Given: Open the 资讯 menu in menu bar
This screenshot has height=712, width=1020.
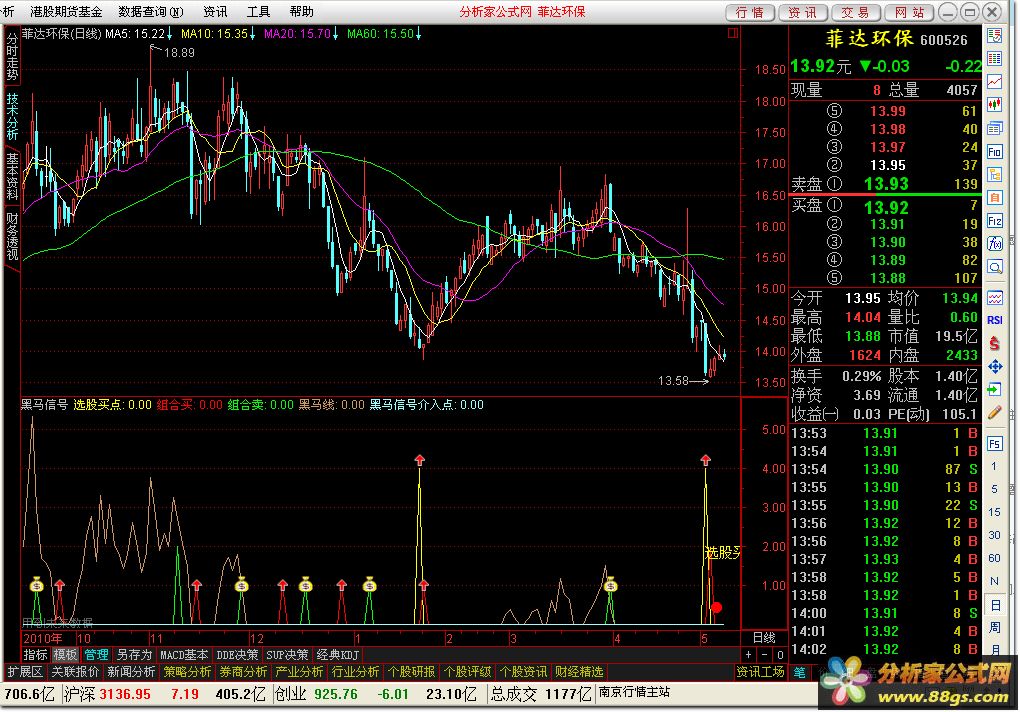Looking at the screenshot, I should point(215,12).
